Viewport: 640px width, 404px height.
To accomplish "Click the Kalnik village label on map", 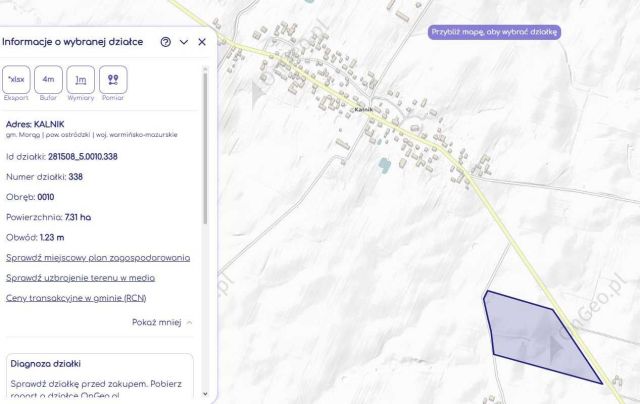I will (x=363, y=109).
